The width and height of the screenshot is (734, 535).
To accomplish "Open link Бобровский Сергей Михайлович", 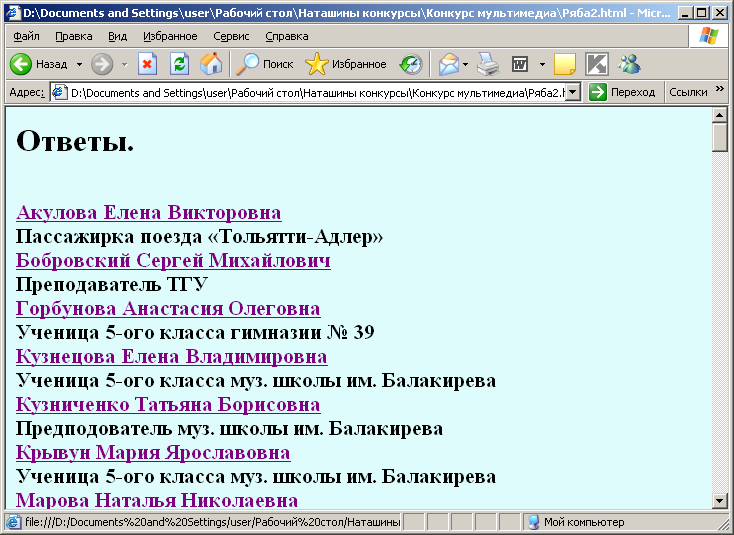I will click(173, 260).
